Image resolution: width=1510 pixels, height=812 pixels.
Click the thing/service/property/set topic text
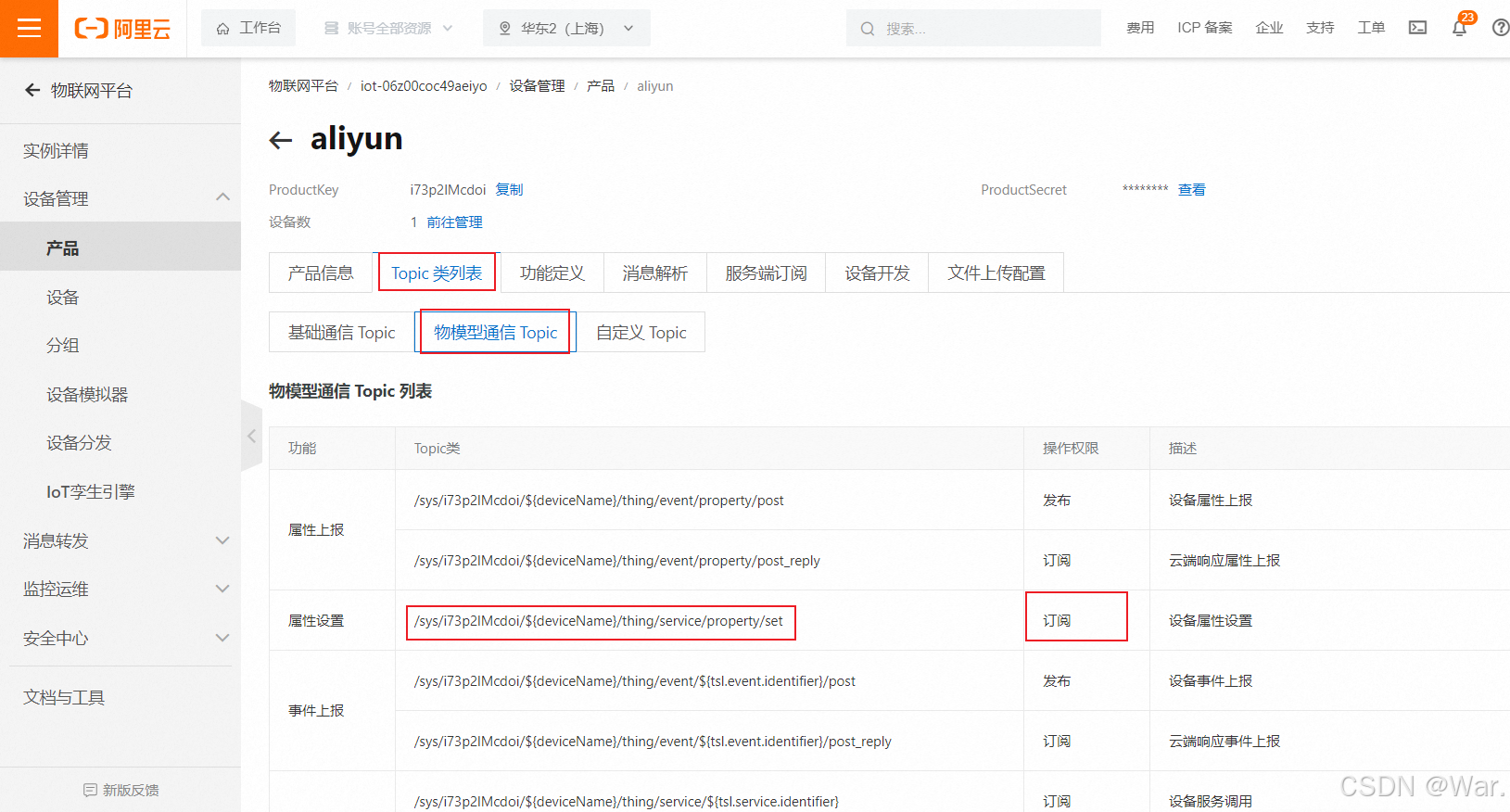(599, 621)
